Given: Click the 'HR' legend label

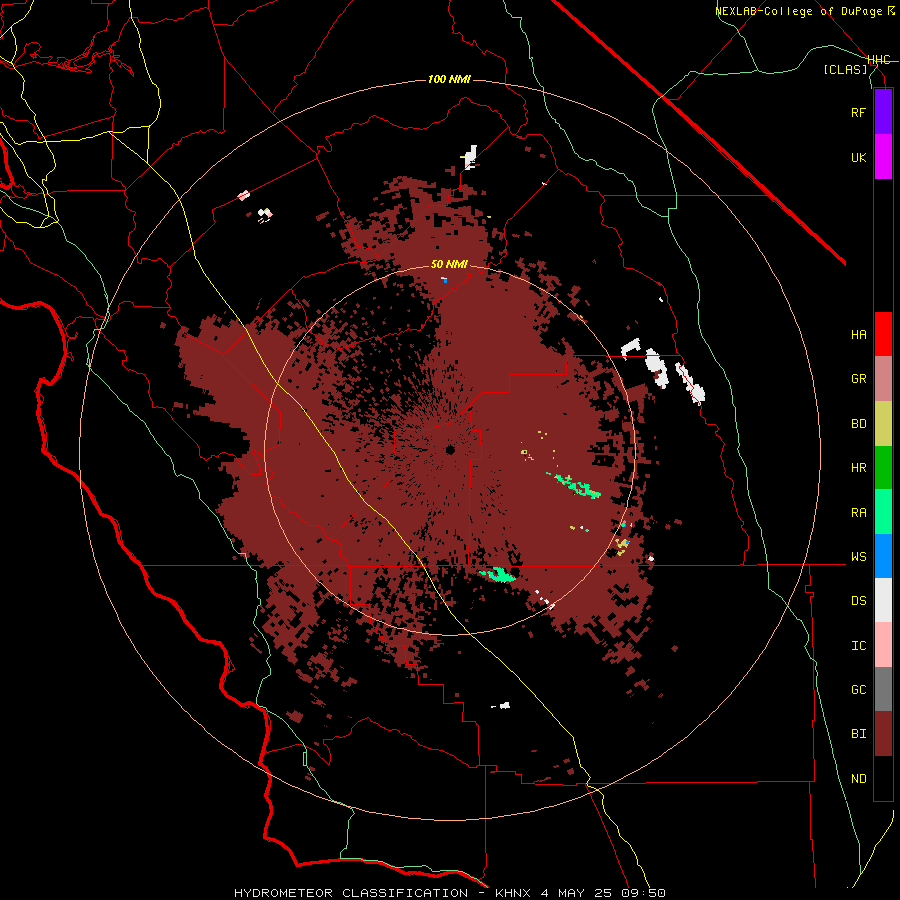Looking at the screenshot, I should coord(858,468).
